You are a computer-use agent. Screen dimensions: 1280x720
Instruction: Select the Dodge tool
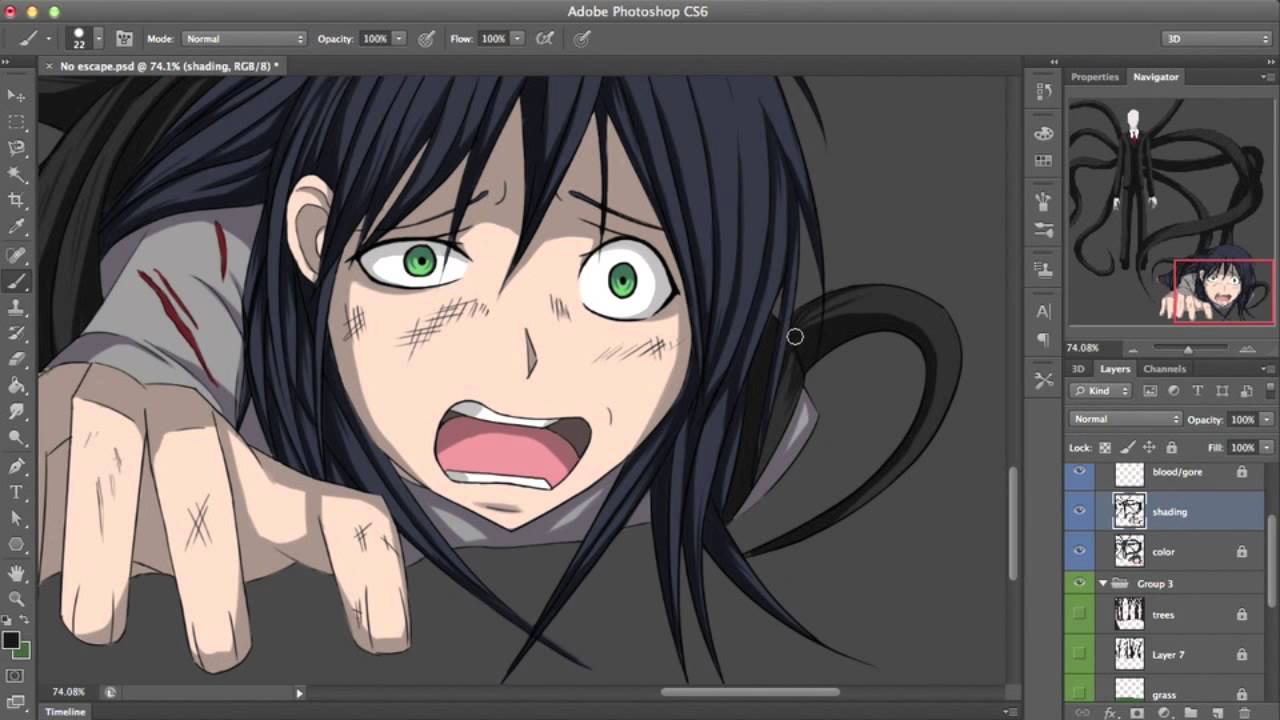pos(16,438)
